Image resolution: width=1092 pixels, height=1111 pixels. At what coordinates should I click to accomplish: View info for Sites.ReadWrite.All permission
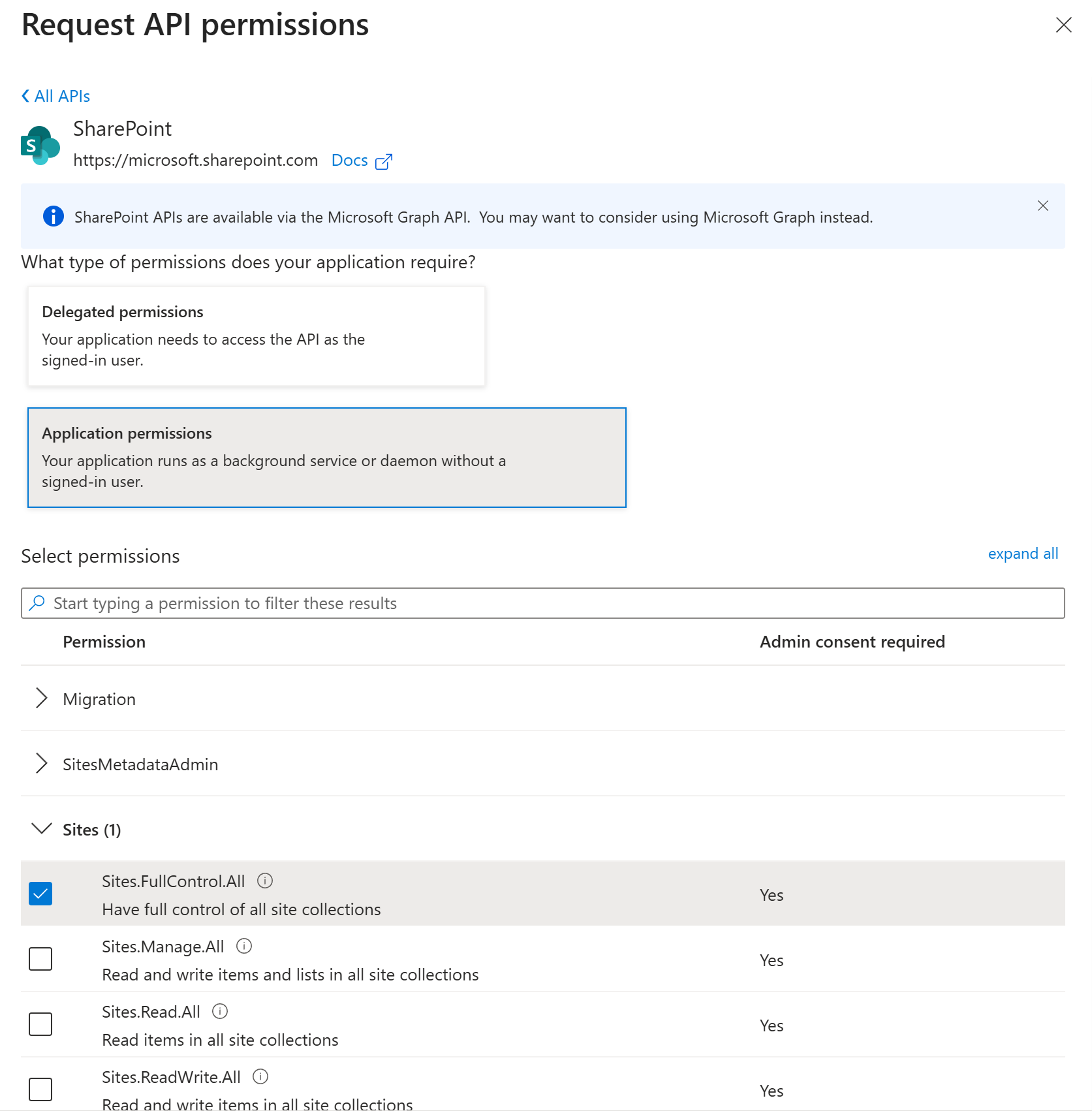pyautogui.click(x=259, y=1076)
